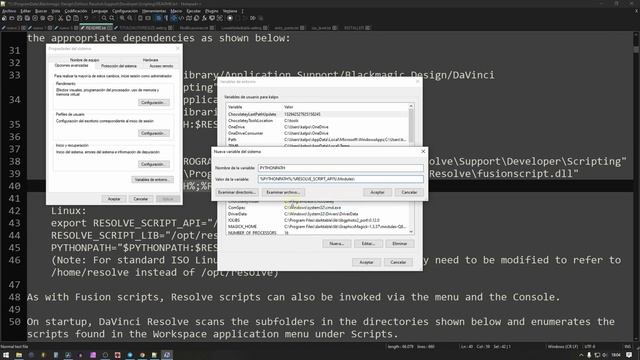This screenshot has width=640, height=360.
Task: Switch to the active README document tab
Action: click(97, 28)
